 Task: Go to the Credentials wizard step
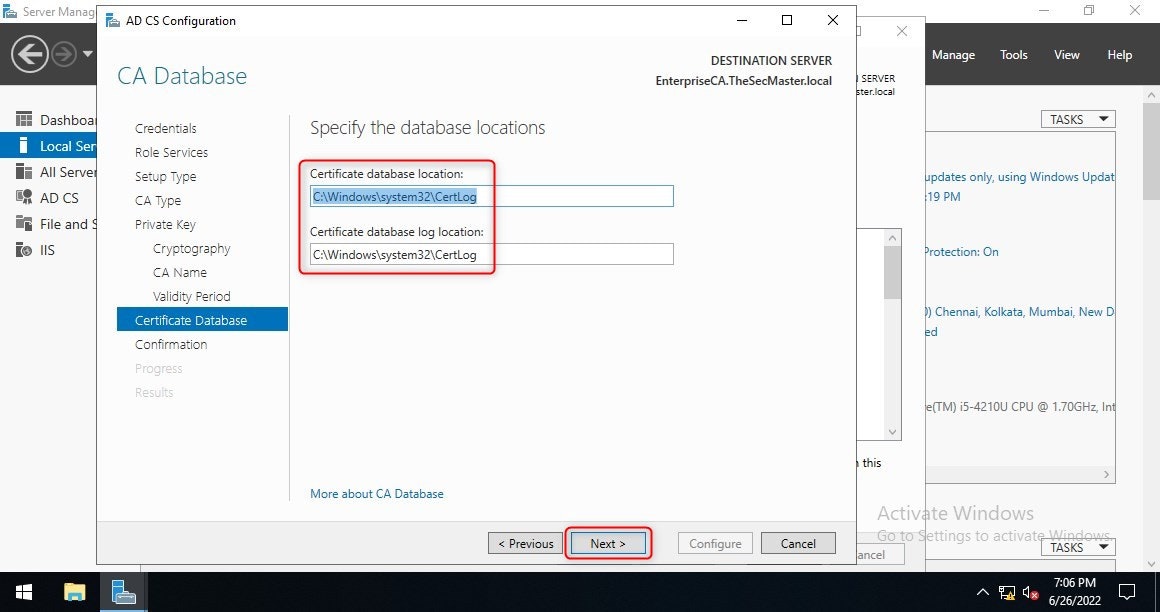point(166,128)
